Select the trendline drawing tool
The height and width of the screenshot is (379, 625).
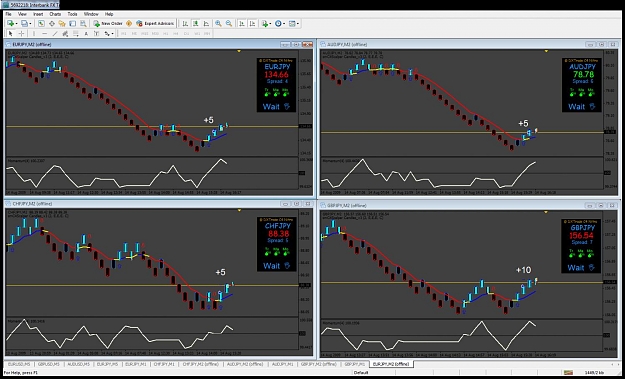(55, 34)
